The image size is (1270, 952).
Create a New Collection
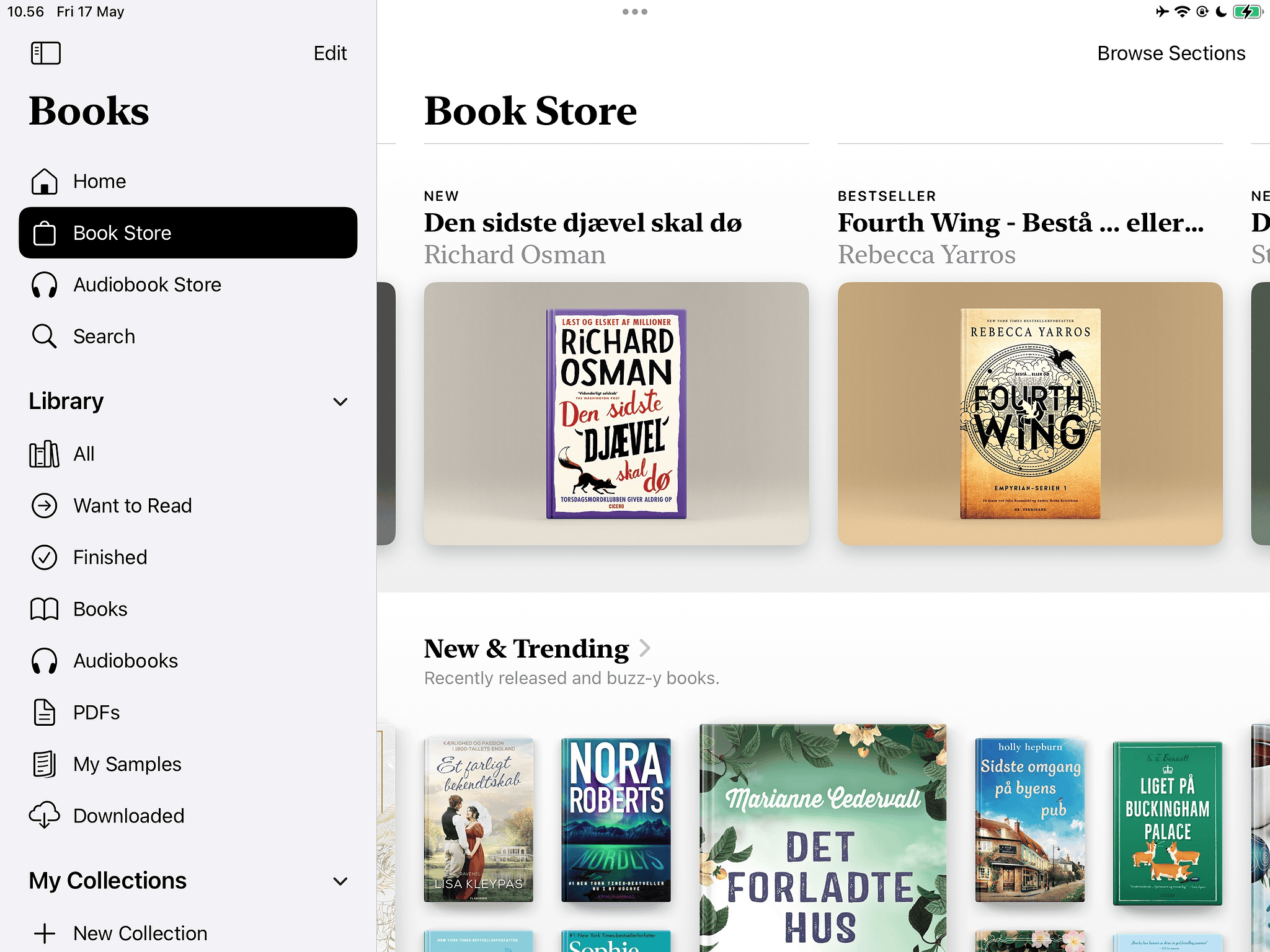tap(140, 932)
